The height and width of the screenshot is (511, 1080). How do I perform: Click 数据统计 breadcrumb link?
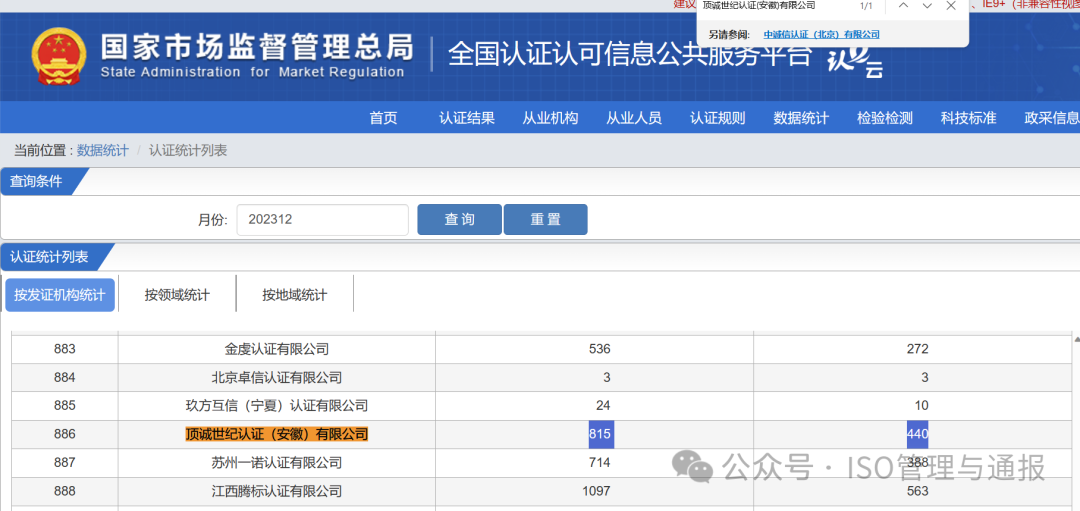[103, 151]
